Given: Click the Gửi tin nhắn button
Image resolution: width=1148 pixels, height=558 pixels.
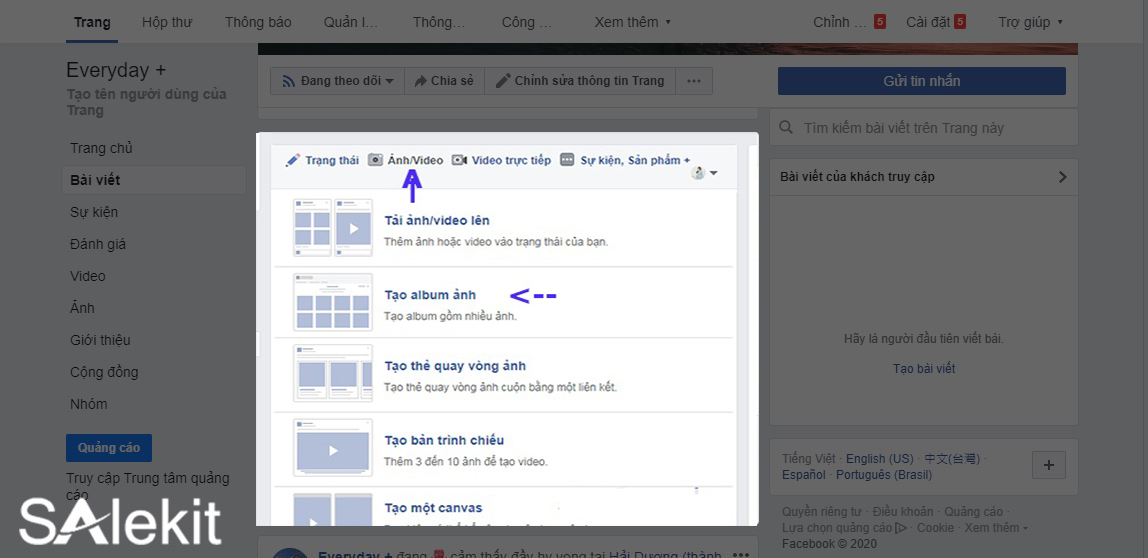Looking at the screenshot, I should [x=922, y=81].
